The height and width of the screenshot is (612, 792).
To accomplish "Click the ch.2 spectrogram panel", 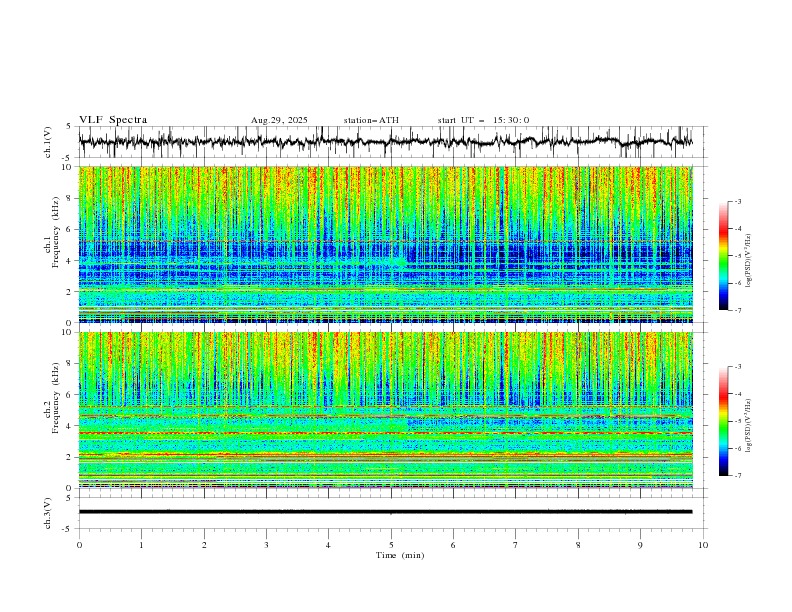I will pyautogui.click(x=385, y=410).
